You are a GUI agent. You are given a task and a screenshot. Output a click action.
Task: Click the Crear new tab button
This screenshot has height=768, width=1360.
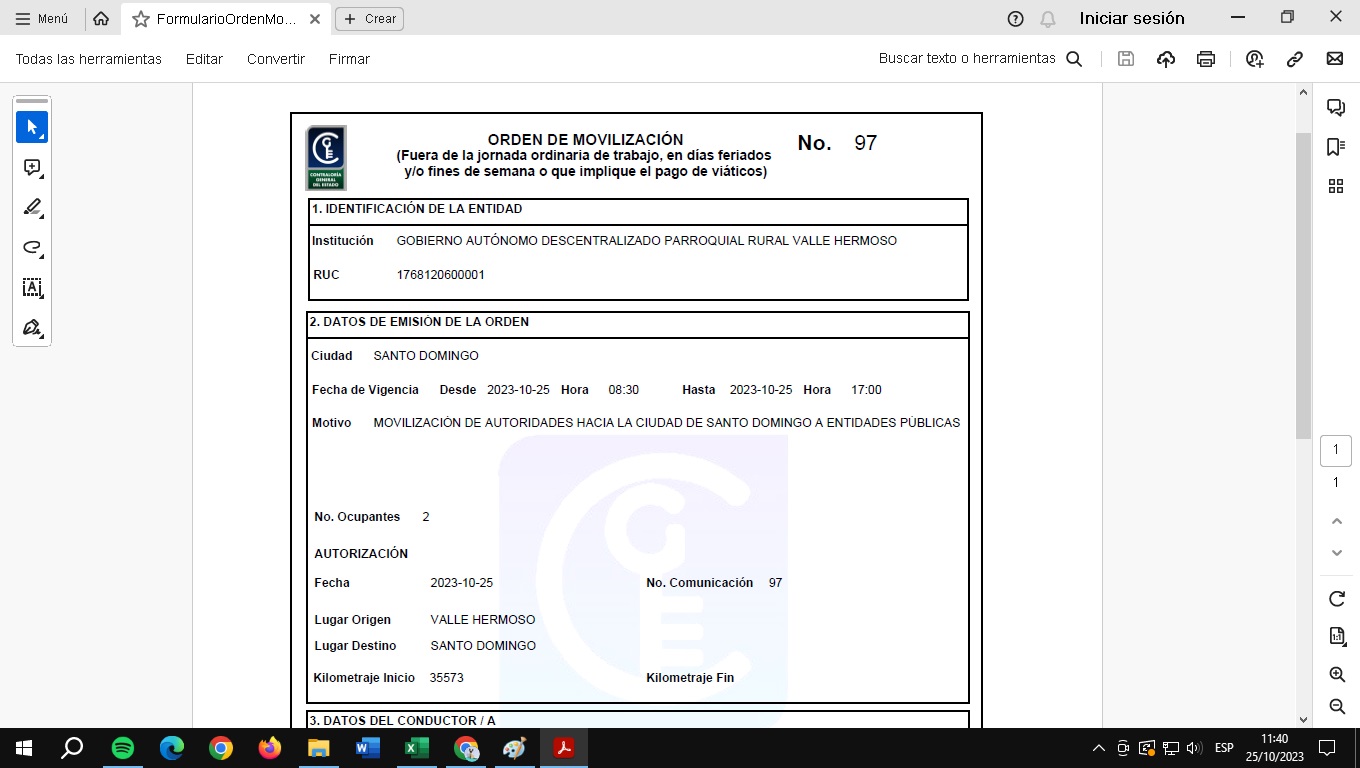[x=369, y=19]
